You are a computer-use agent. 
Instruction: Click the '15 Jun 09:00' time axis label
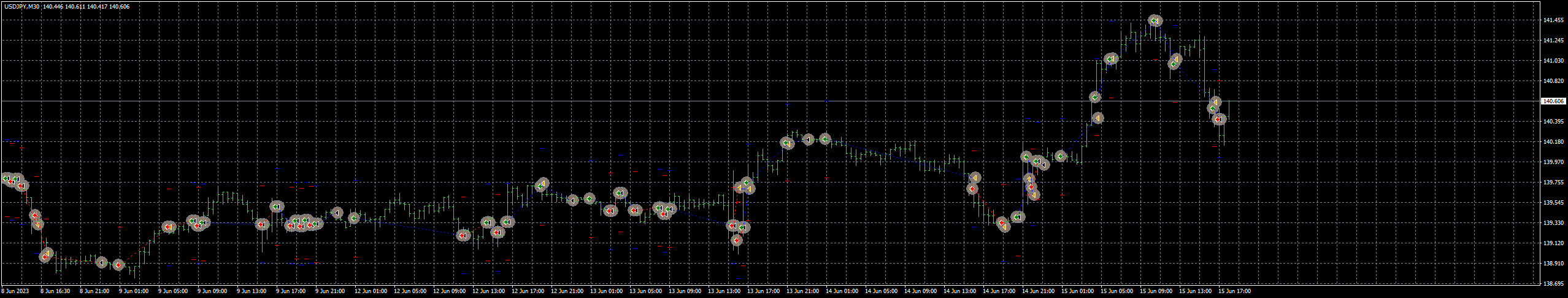(1156, 291)
